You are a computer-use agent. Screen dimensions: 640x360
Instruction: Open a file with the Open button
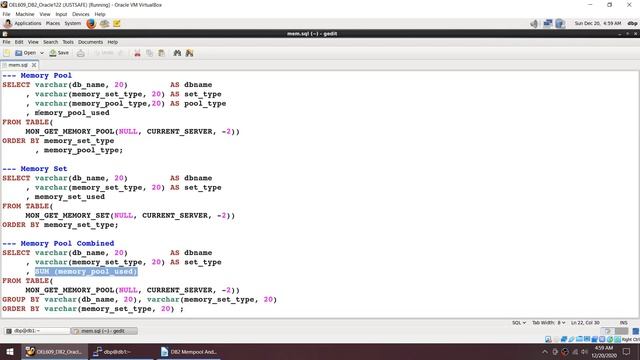25,53
